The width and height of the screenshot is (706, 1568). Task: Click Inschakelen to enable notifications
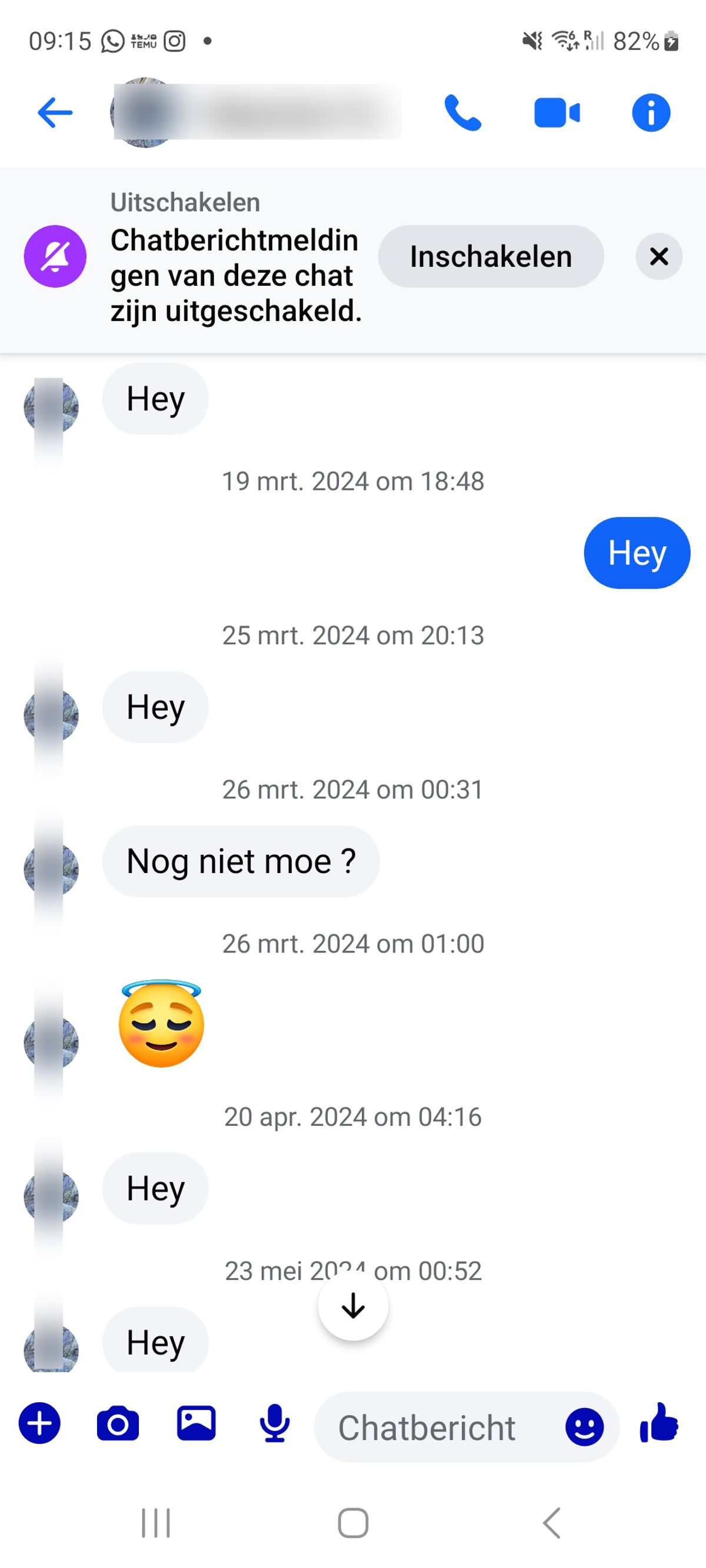(x=491, y=256)
